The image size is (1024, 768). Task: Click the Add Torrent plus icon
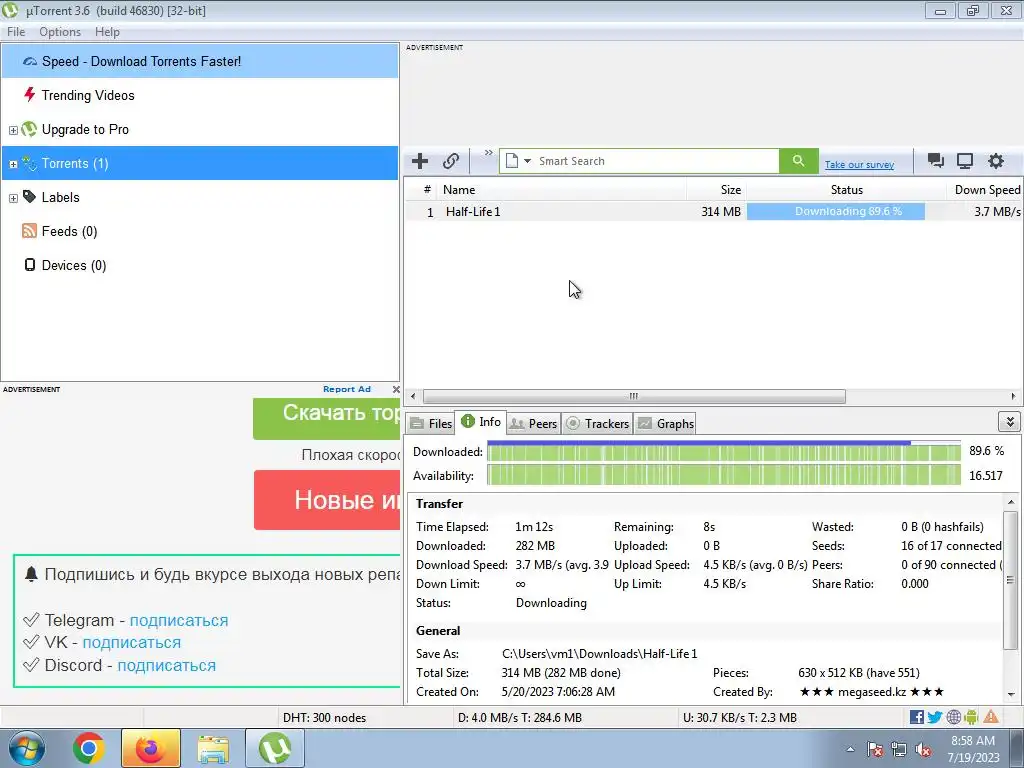(420, 161)
